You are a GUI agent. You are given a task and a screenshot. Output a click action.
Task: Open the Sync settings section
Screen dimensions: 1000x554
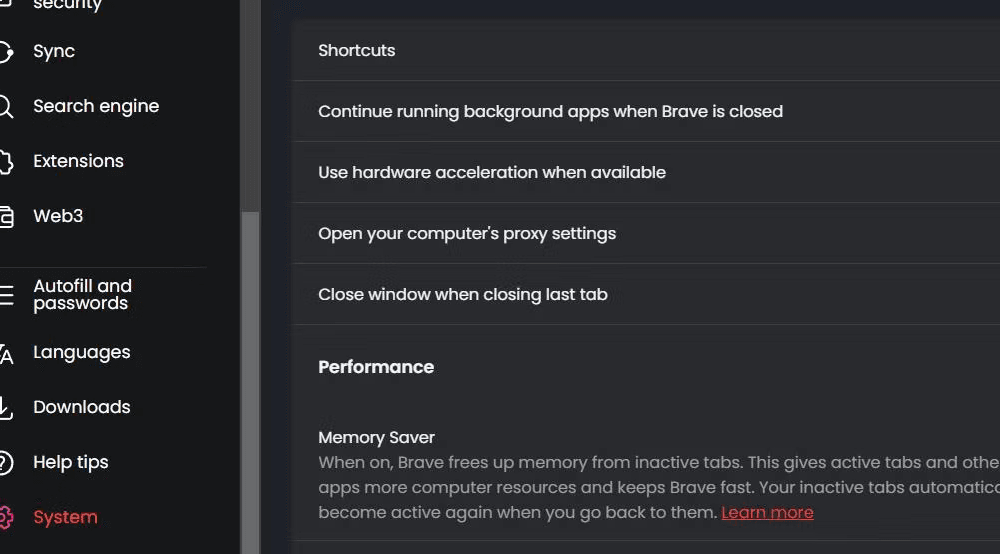(x=54, y=51)
